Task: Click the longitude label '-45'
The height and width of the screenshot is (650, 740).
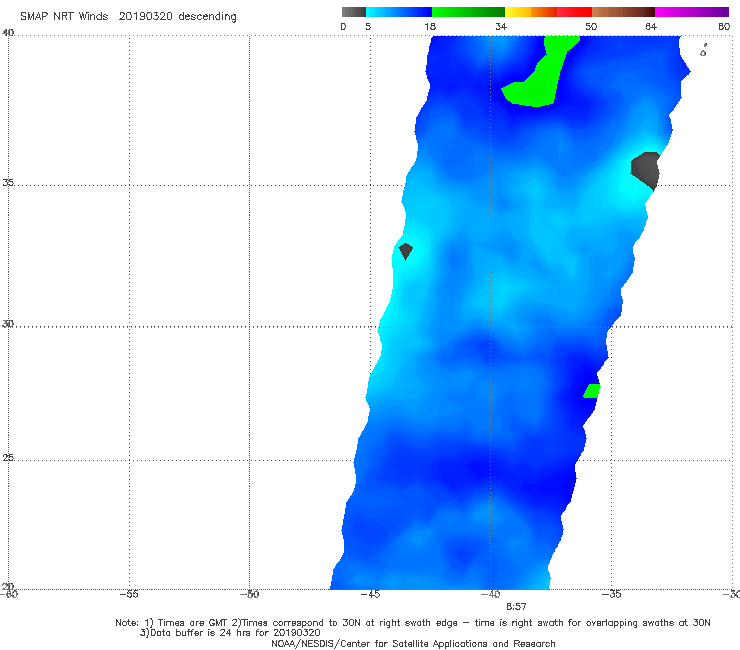Action: pyautogui.click(x=370, y=594)
